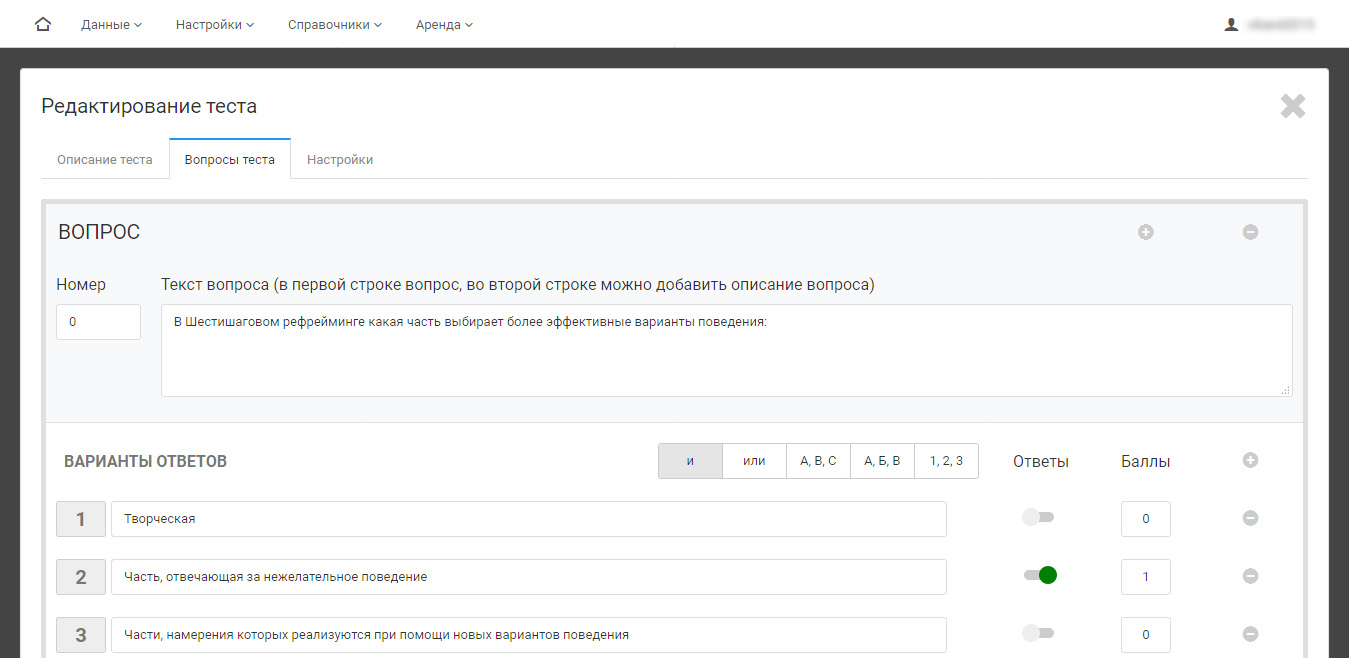Choose "А, Б, В" numbering style
This screenshot has width=1349, height=658.
click(x=882, y=461)
